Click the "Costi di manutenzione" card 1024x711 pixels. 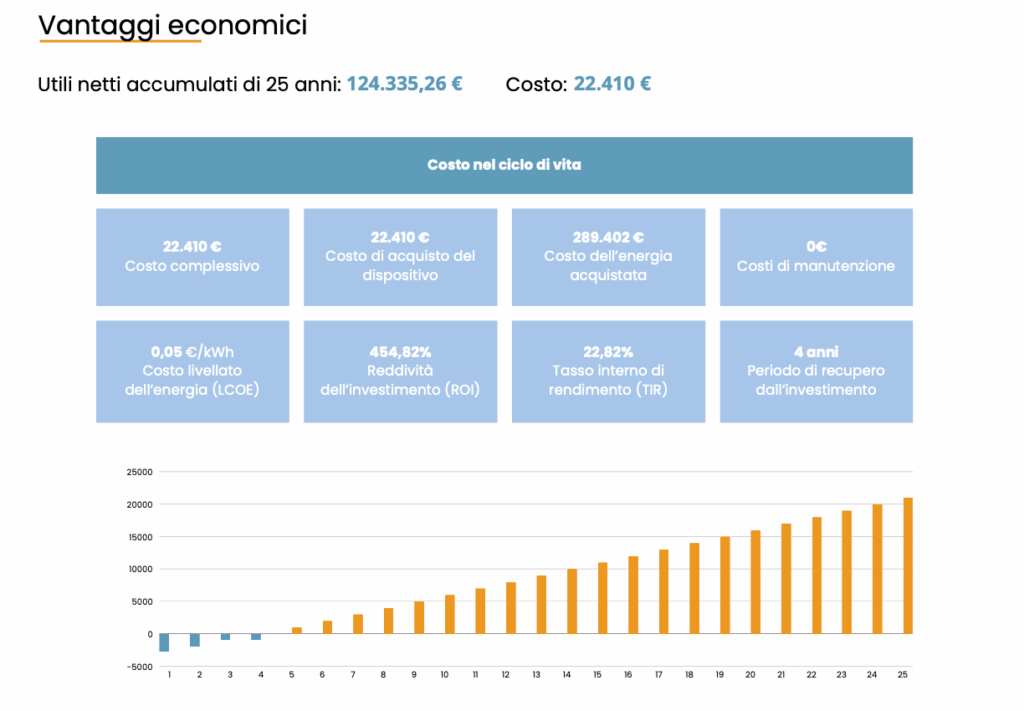(x=816, y=257)
